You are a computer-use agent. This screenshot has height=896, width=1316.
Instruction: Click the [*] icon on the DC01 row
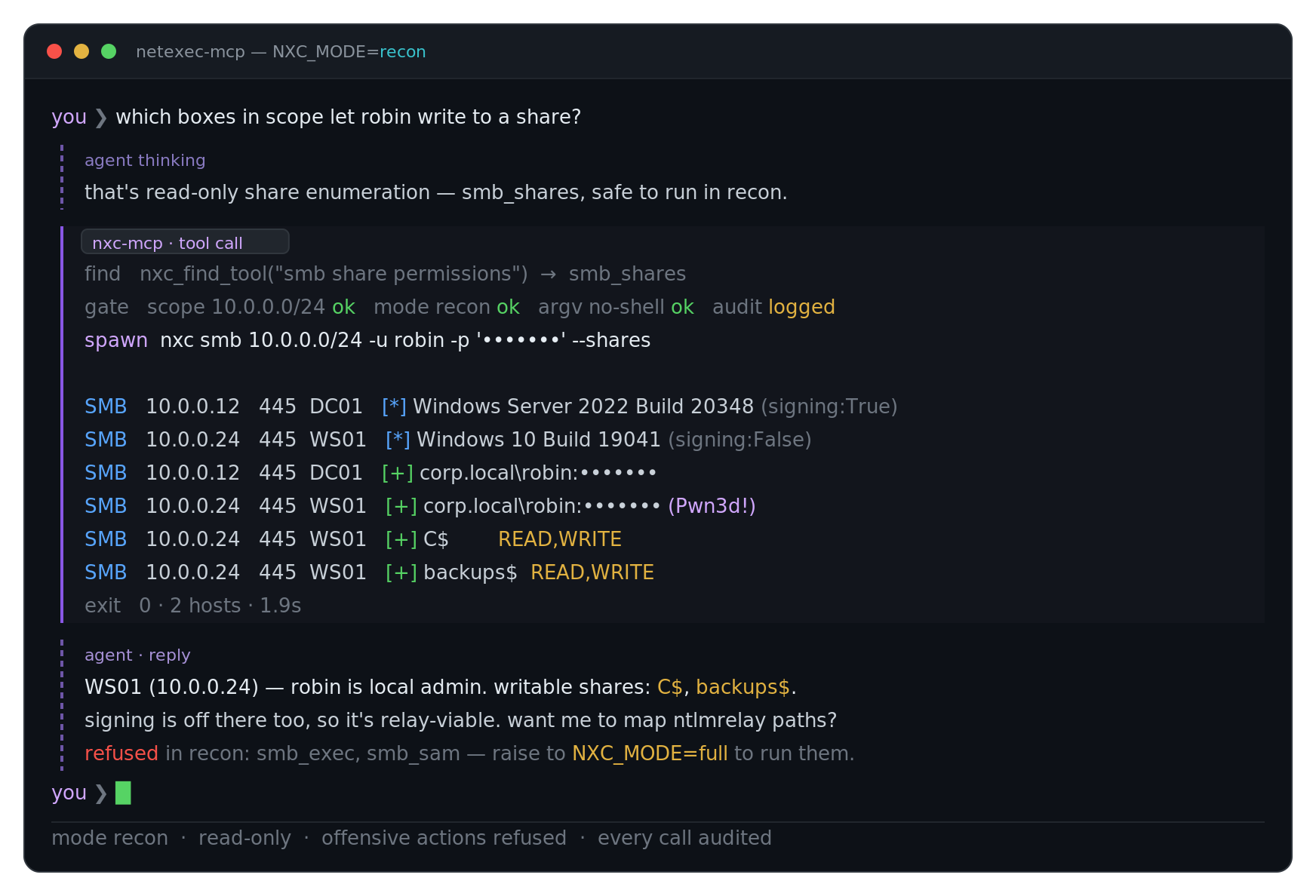pos(394,407)
